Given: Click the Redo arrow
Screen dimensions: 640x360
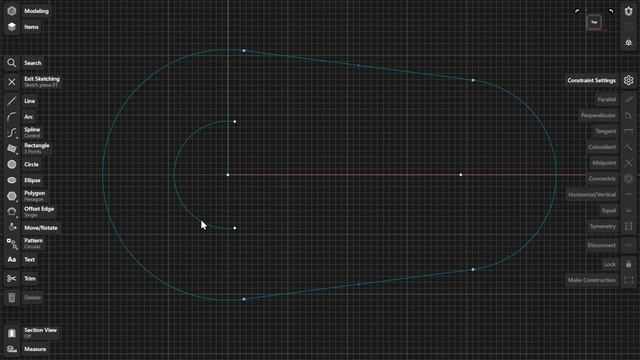Looking at the screenshot, I should 611,11.
